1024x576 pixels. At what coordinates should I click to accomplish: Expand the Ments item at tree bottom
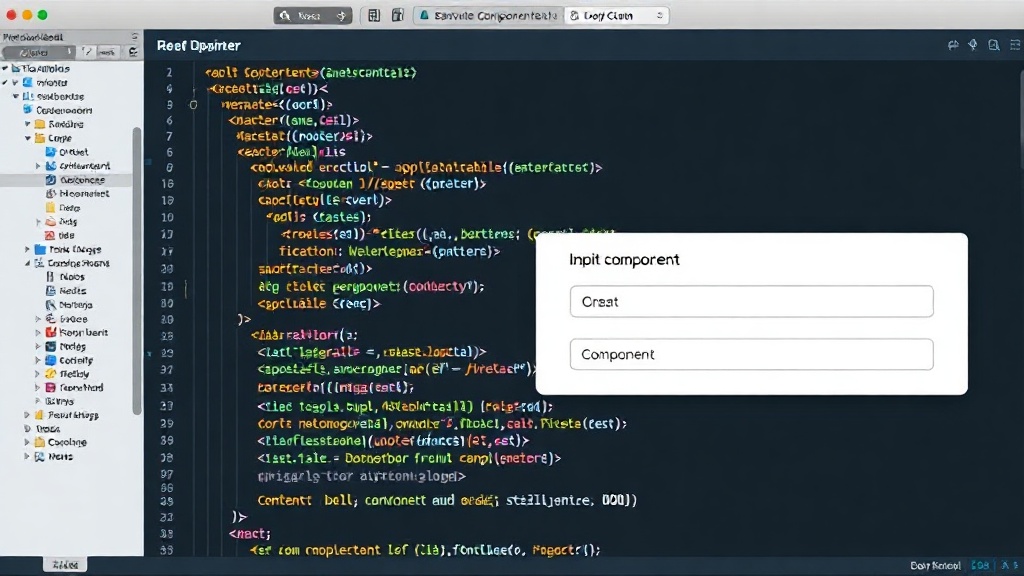tap(27, 456)
